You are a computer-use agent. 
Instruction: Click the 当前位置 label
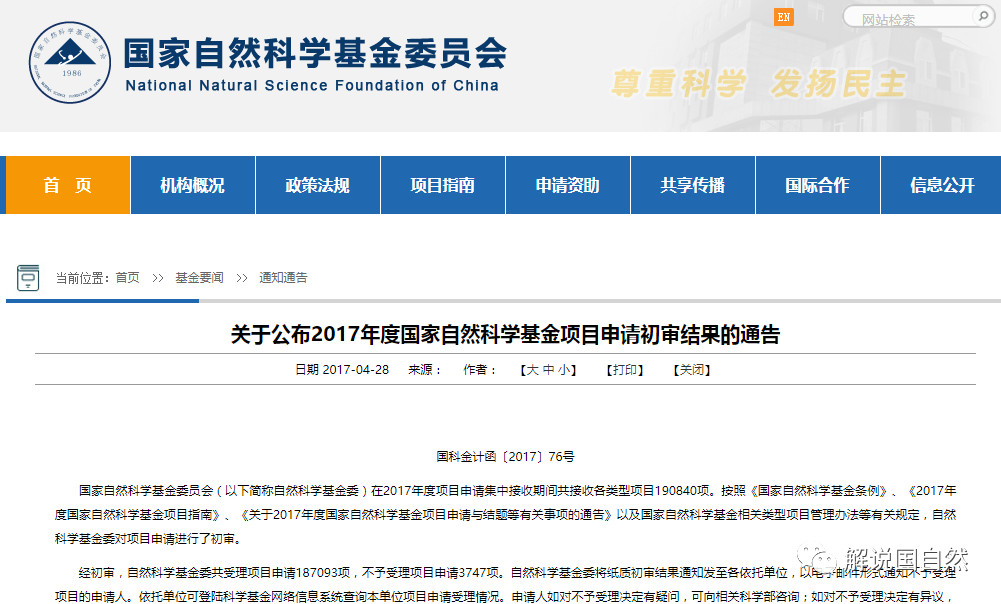tap(82, 278)
